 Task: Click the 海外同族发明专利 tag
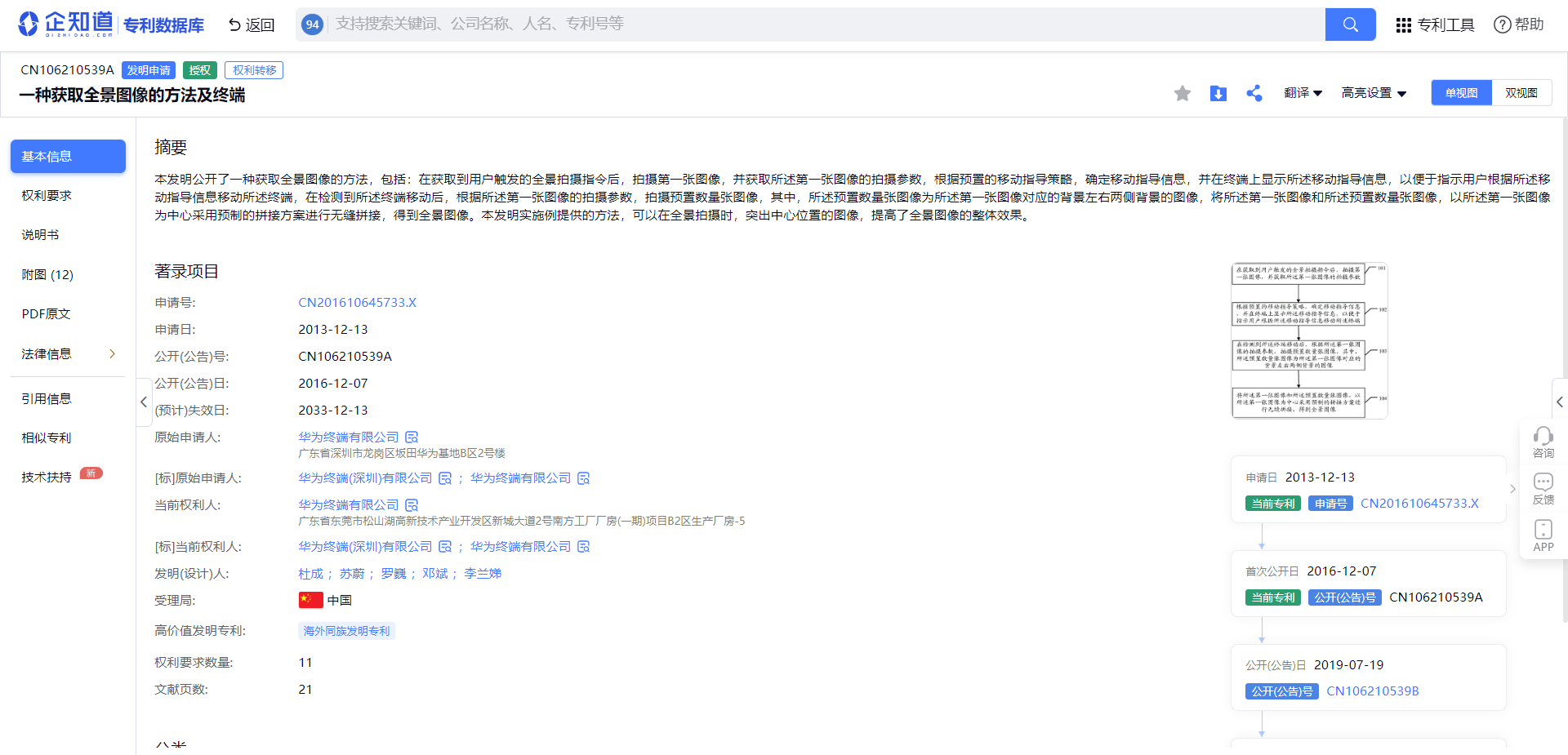pos(346,631)
